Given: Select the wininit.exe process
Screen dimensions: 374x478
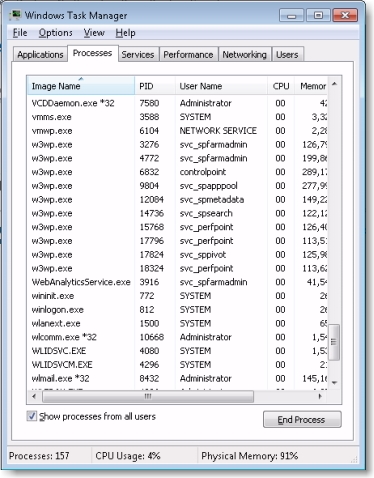Looking at the screenshot, I should (177, 296).
